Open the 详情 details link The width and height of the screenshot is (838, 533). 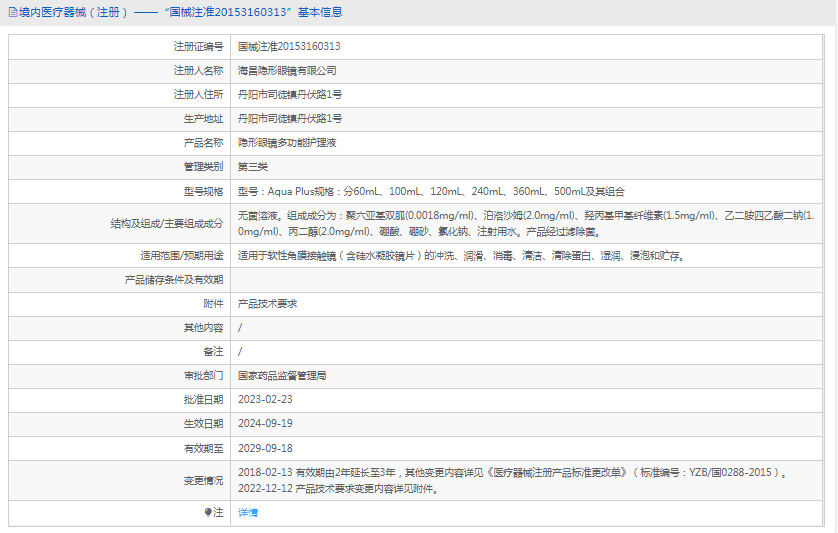[247, 512]
